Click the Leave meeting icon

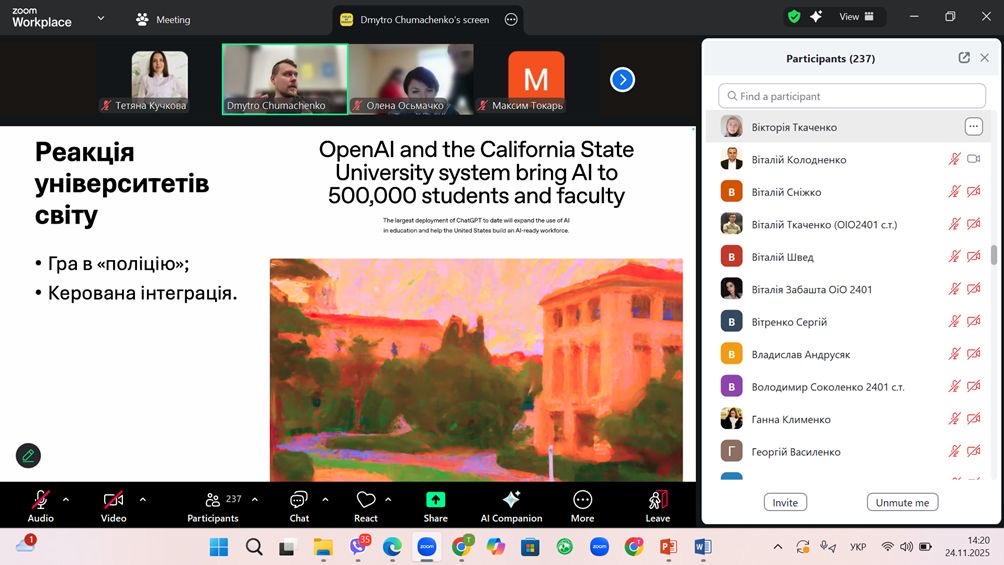click(657, 500)
